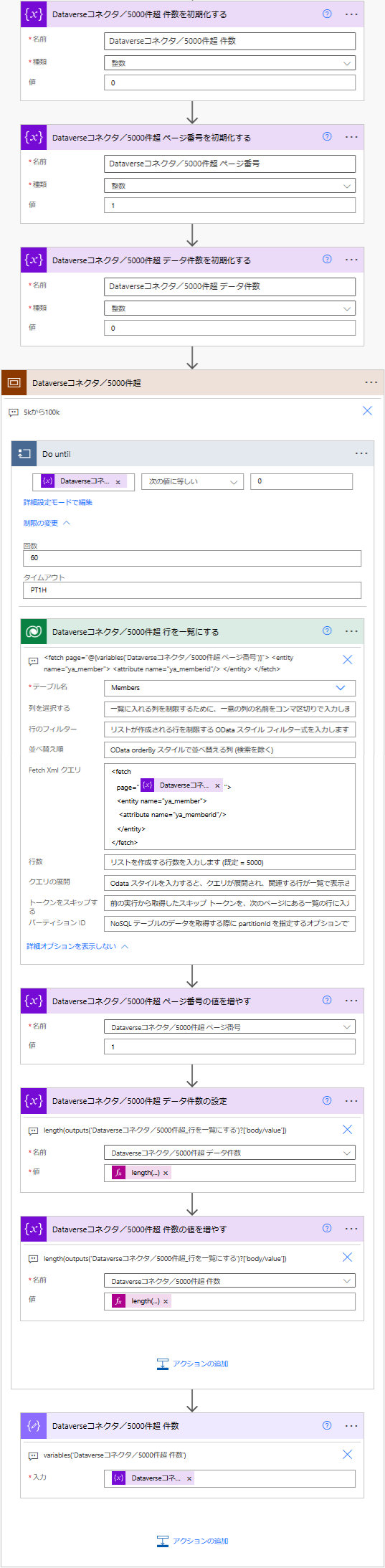The height and width of the screenshot is (1568, 385).
Task: Open help for データ件数を初期化する action
Action: tap(327, 259)
